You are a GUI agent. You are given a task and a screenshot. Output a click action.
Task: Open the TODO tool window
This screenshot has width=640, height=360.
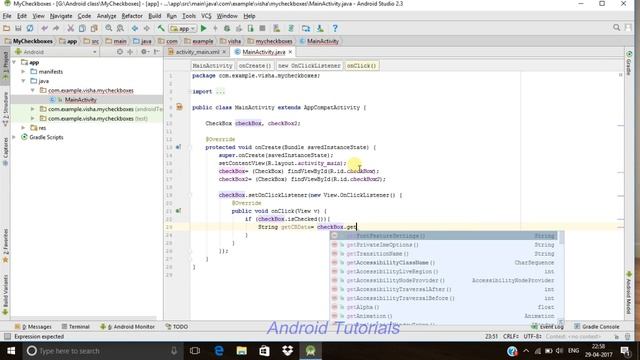click(x=177, y=327)
